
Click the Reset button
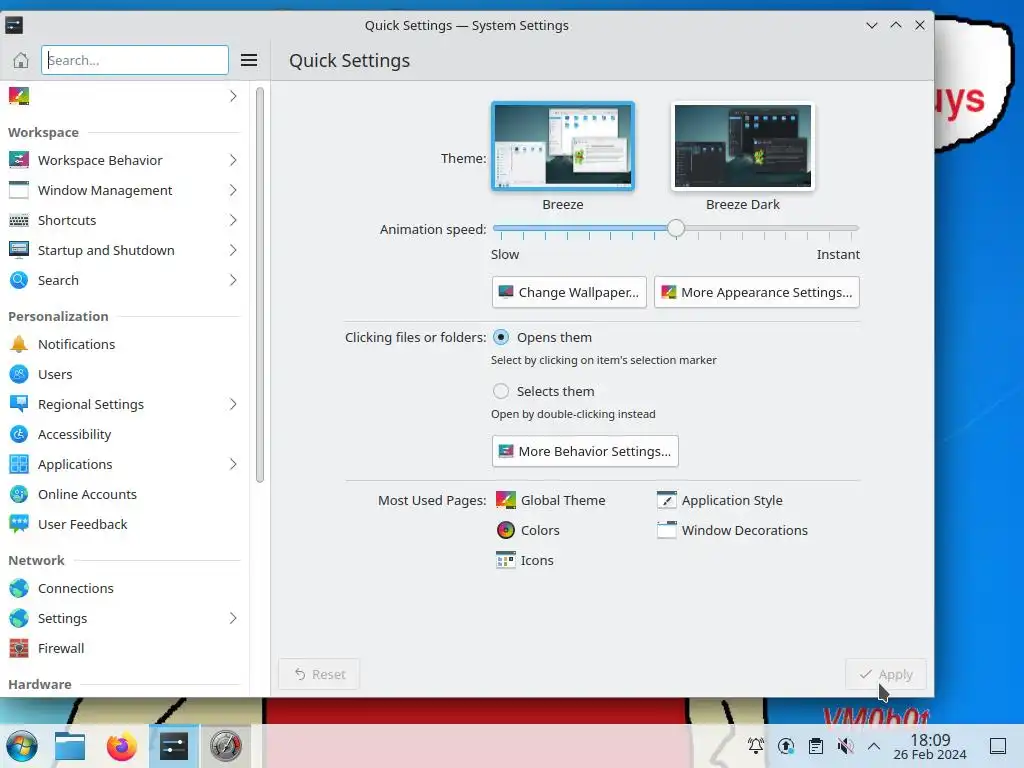[x=319, y=674]
